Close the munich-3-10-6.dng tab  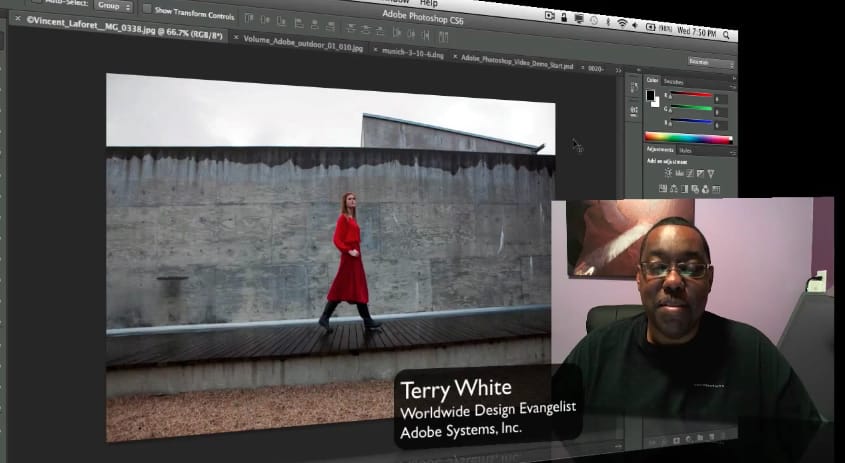[376, 50]
